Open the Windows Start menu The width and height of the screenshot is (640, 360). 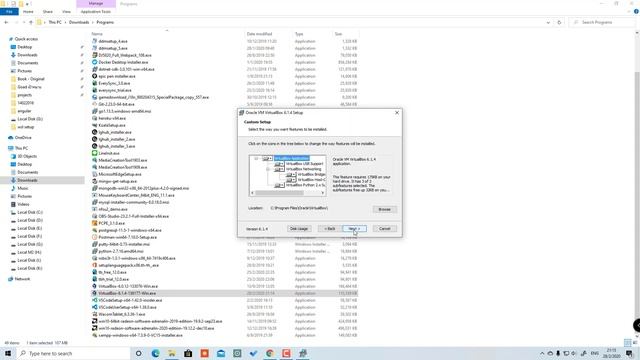(8, 353)
